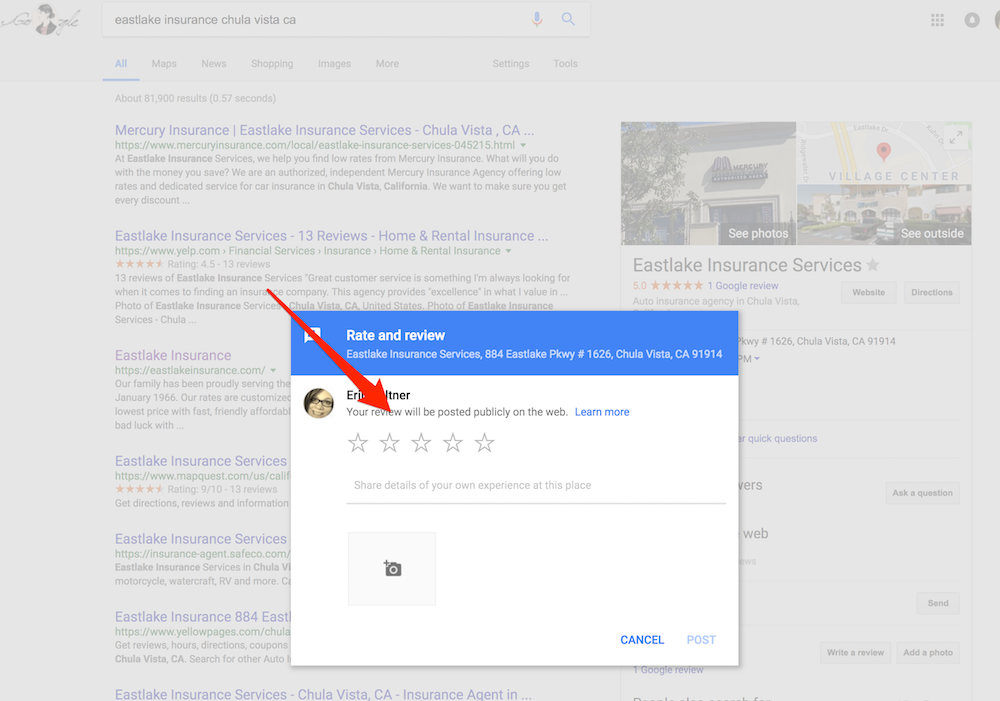1000x701 pixels.
Task: Click the add photo camera icon
Action: [392, 568]
